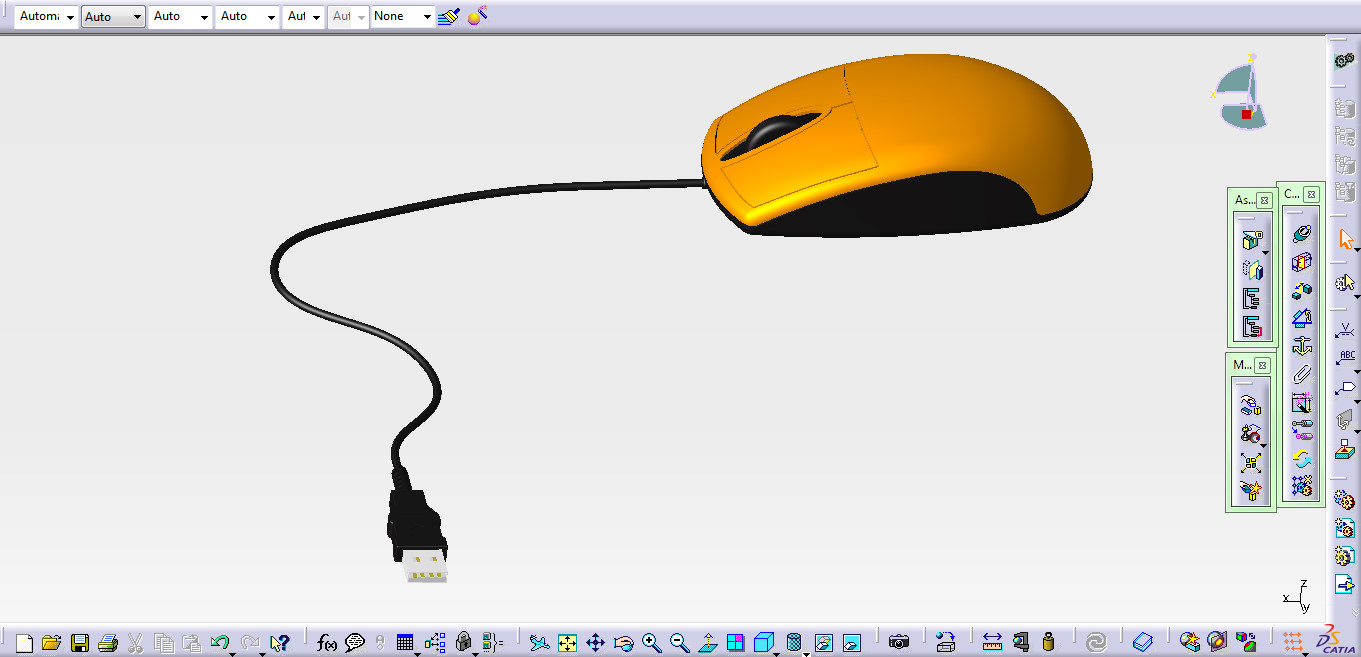Open the Anchor fix constraint icon
Viewport: 1361px width, 657px height.
pyautogui.click(x=1301, y=346)
